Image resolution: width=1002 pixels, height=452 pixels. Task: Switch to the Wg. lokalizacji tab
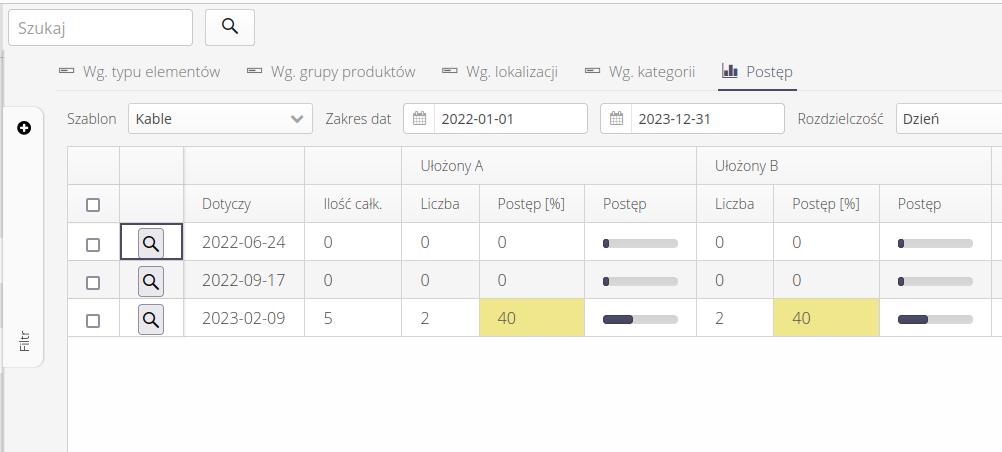[500, 72]
